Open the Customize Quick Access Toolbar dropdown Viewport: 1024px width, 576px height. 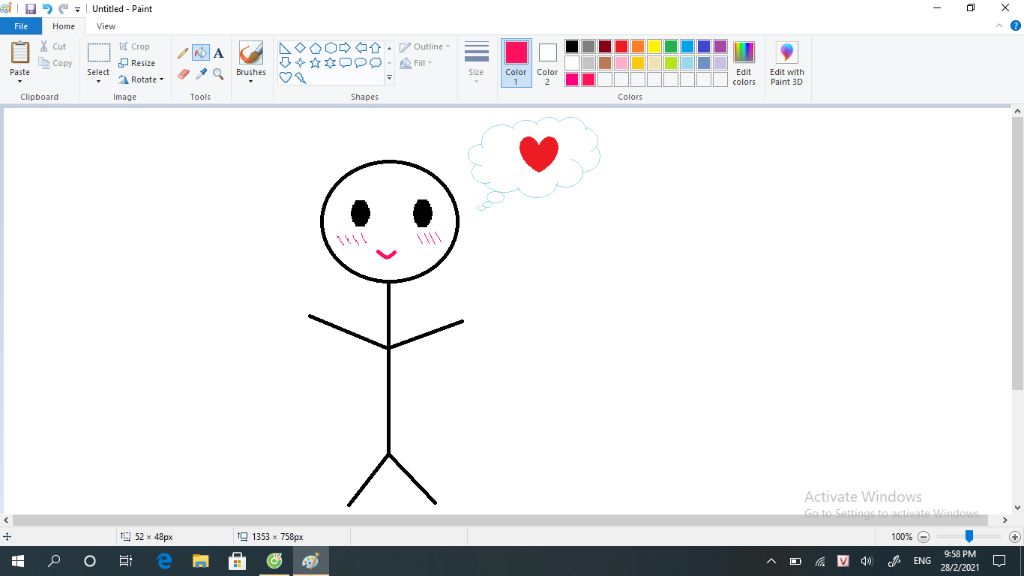point(77,9)
